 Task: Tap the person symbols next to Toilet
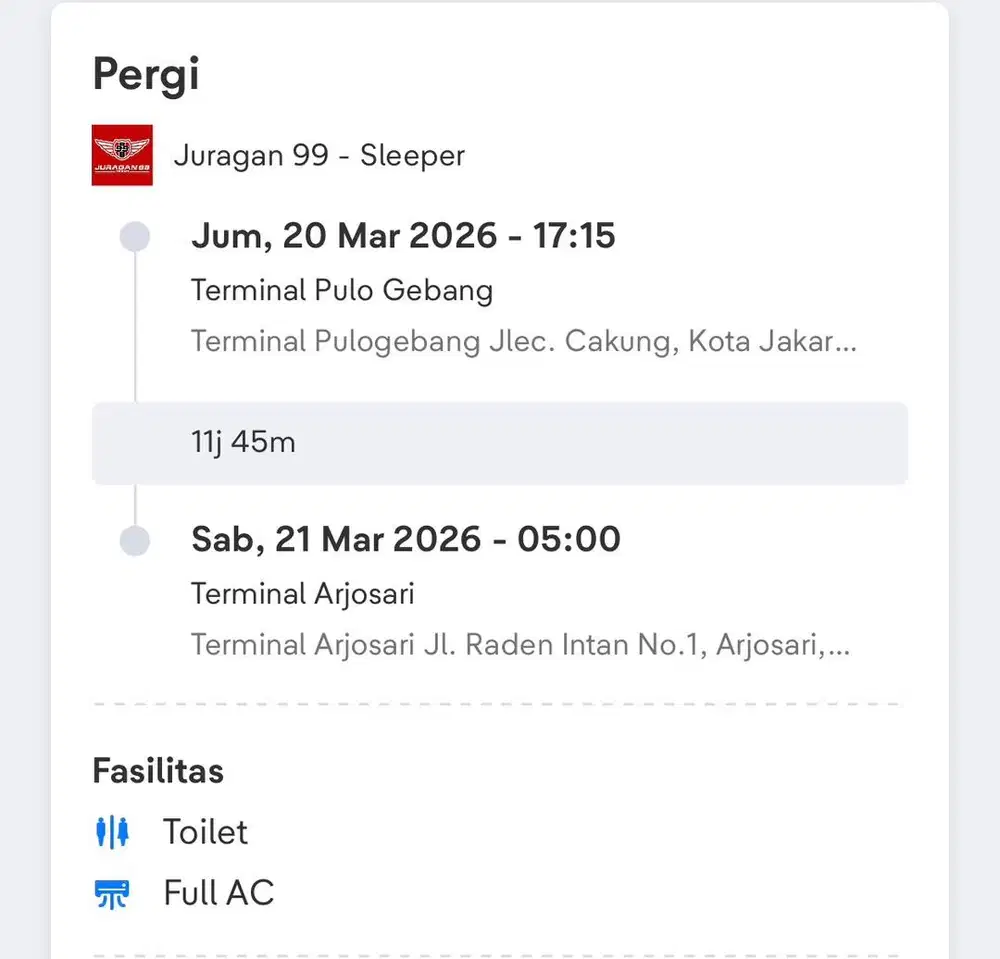(x=113, y=831)
